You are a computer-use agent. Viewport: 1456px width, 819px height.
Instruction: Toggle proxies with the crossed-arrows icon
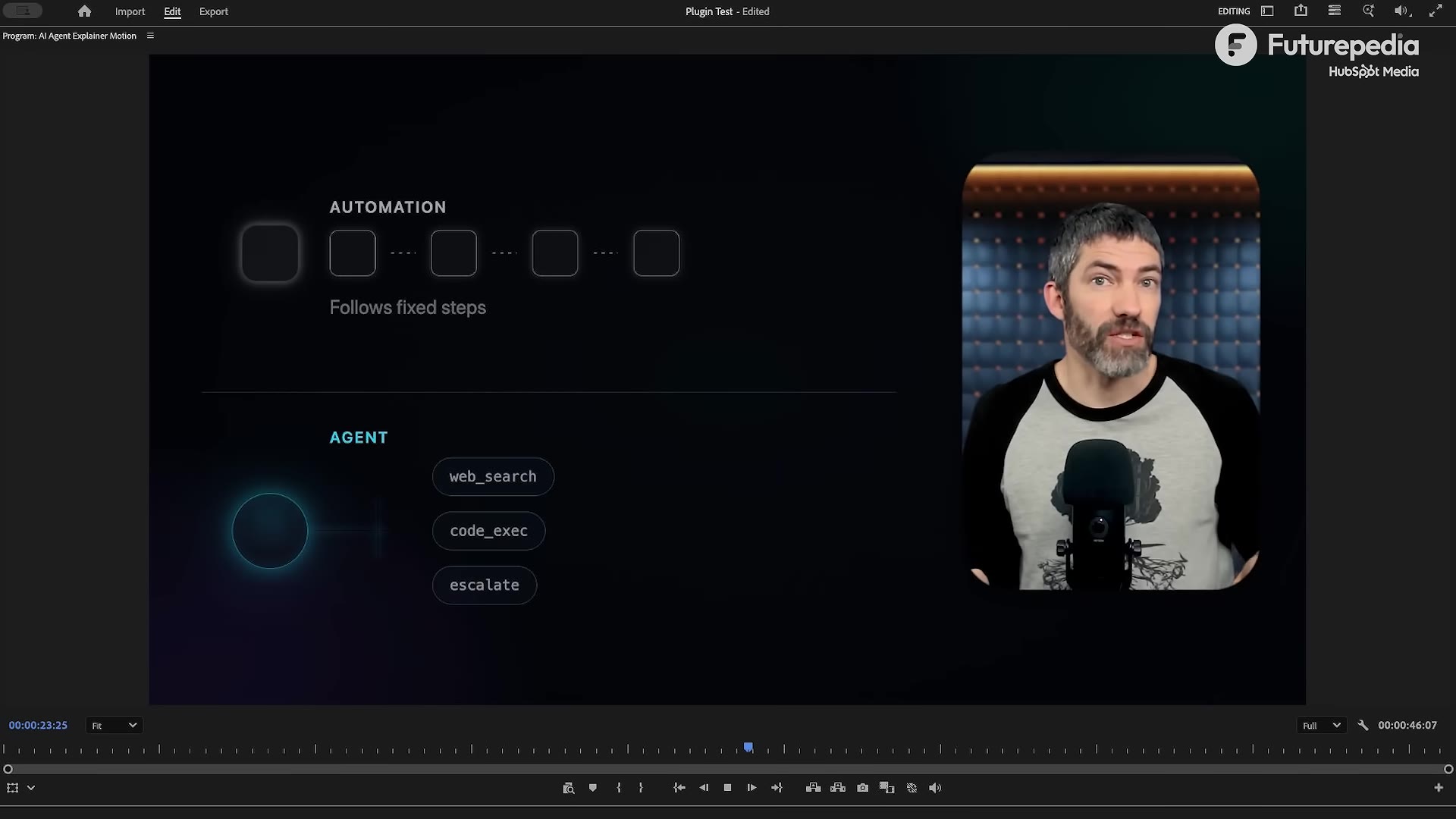click(912, 788)
